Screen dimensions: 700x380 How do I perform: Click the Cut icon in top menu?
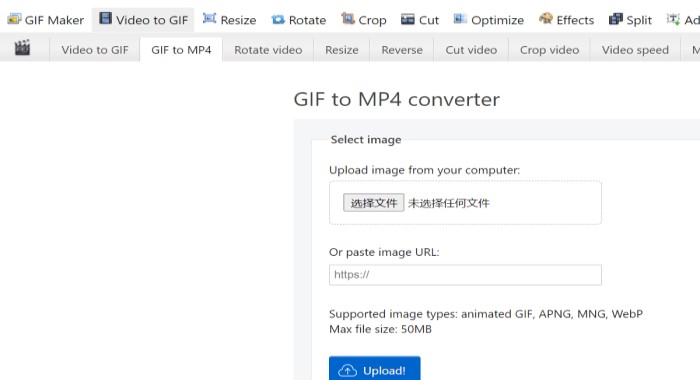click(408, 19)
